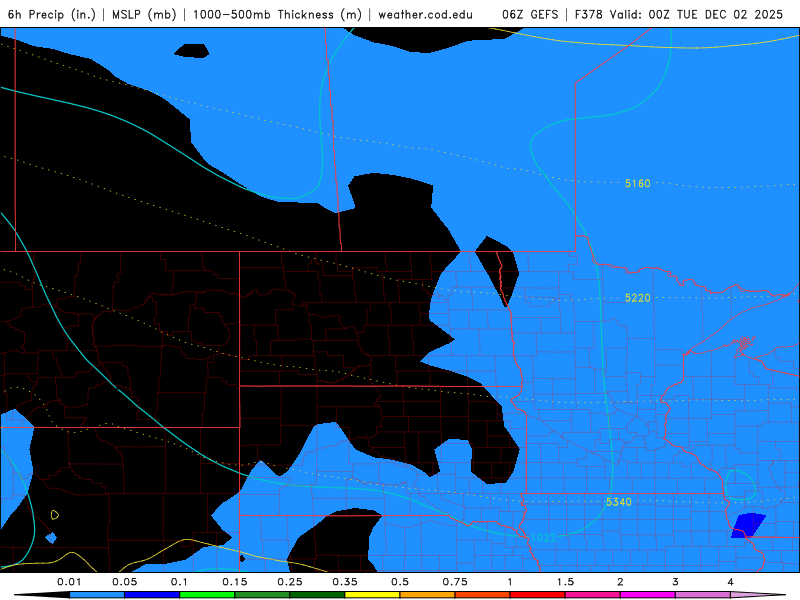This screenshot has width=800, height=600.
Task: Click the 0.05 legend value
Action: pos(124,582)
